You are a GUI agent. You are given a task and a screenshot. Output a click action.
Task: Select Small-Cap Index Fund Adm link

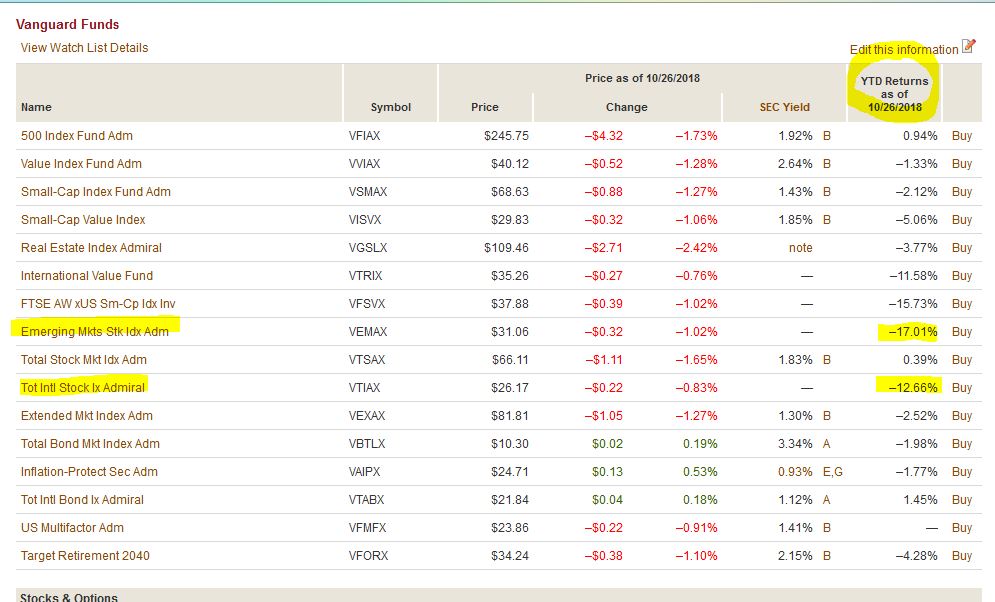[x=96, y=192]
